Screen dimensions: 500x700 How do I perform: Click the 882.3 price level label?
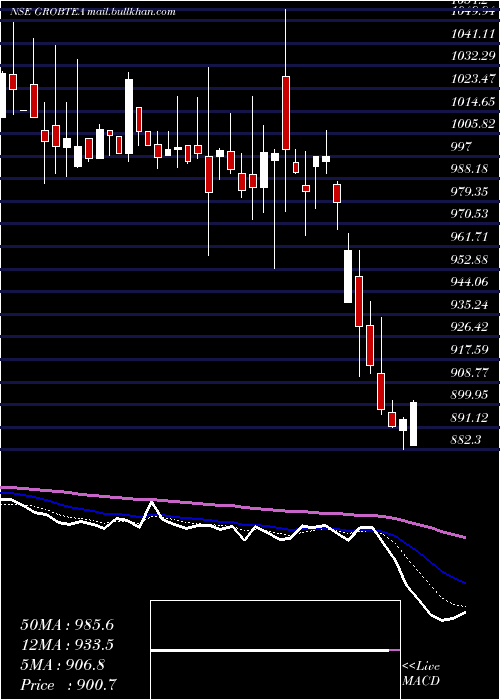click(466, 440)
